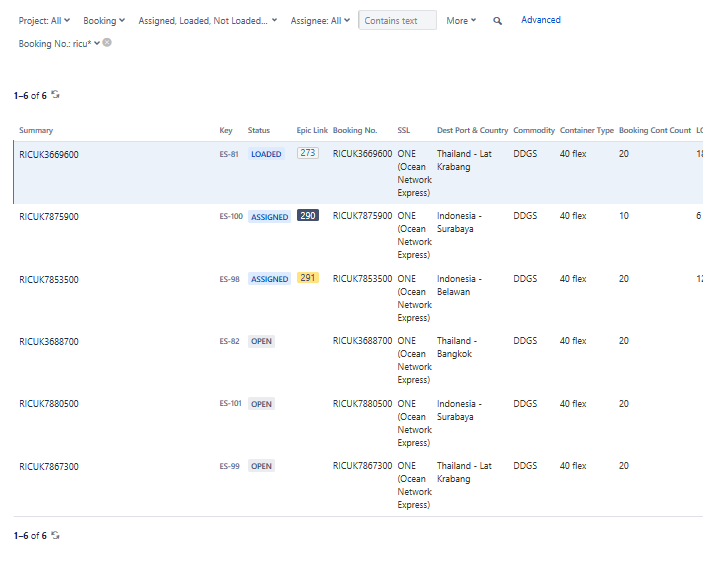Open epic link badge 290
Image resolution: width=703 pixels, height=566 pixels.
(308, 216)
